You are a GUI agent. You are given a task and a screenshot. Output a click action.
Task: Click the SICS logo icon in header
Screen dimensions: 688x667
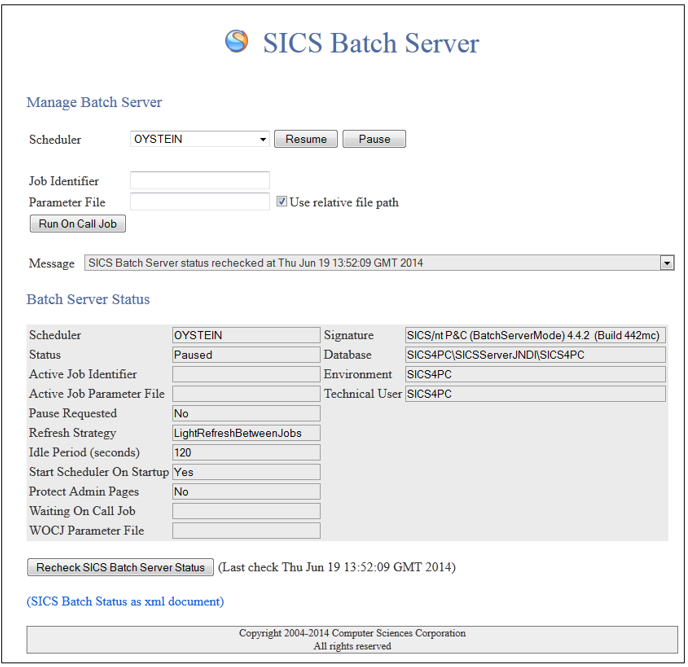[x=236, y=41]
